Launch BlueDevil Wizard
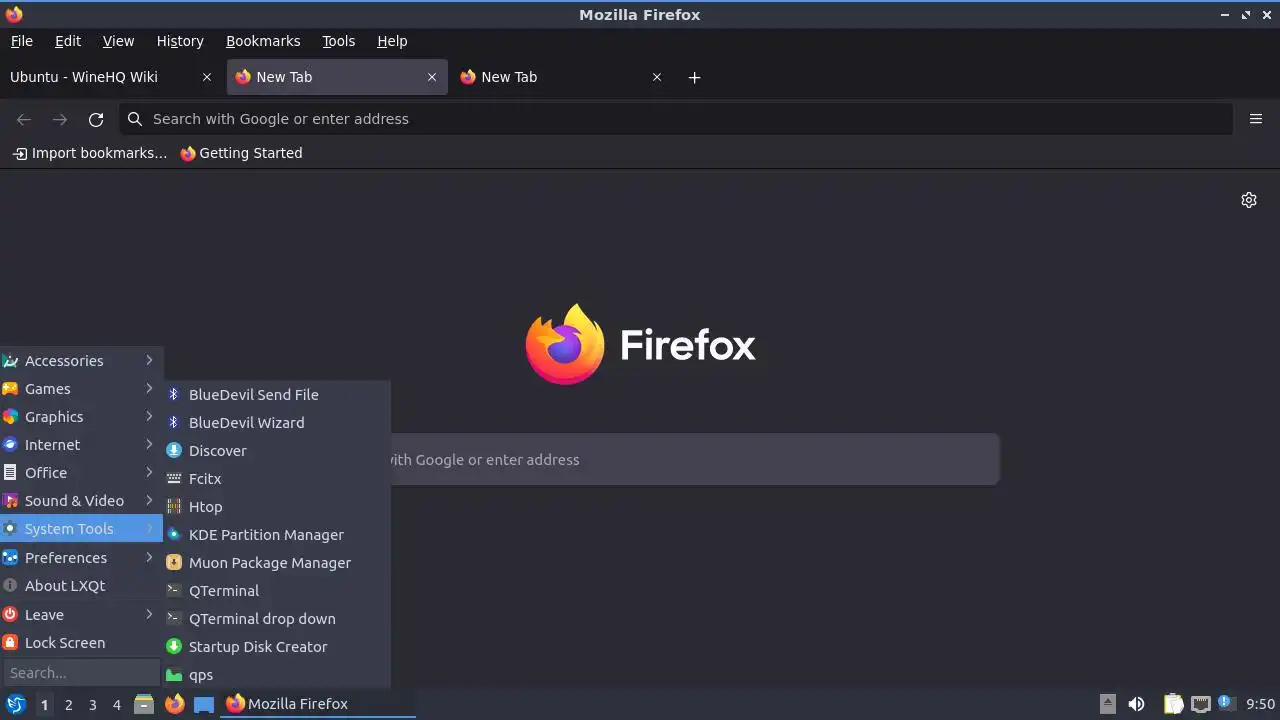The image size is (1280, 720). (x=277, y=422)
